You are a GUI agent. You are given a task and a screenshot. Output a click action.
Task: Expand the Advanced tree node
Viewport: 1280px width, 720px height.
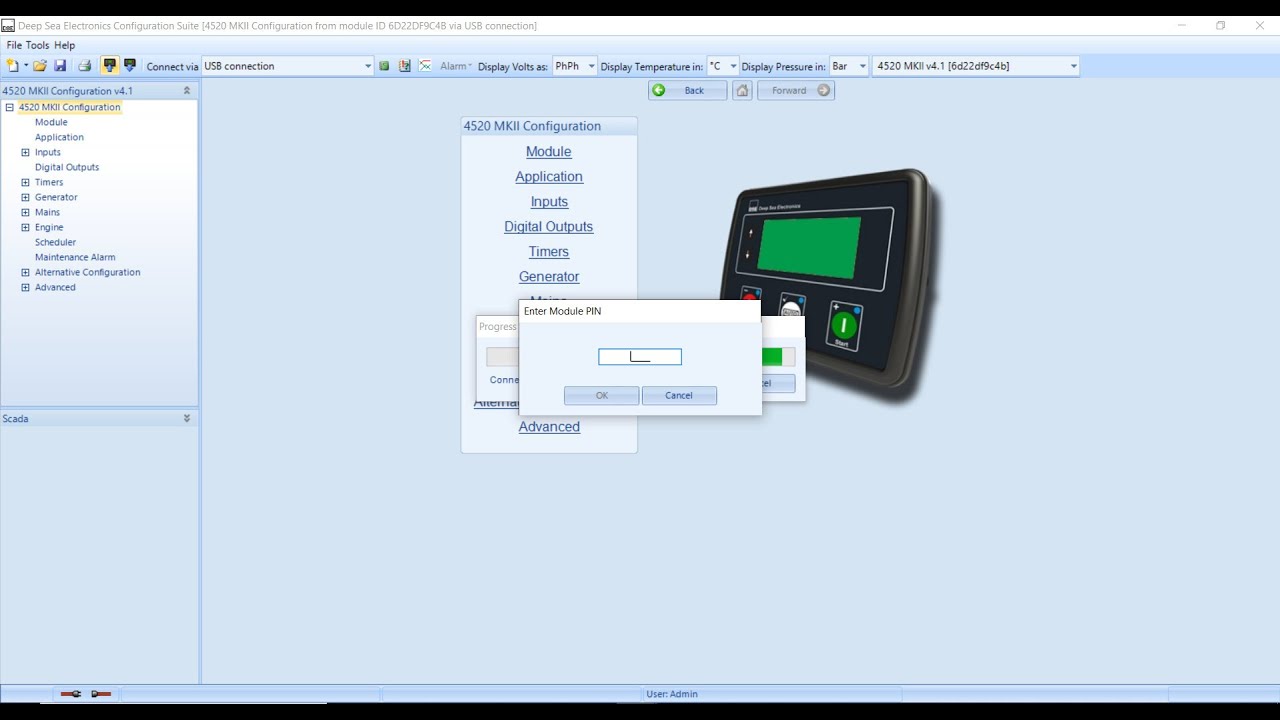26,287
